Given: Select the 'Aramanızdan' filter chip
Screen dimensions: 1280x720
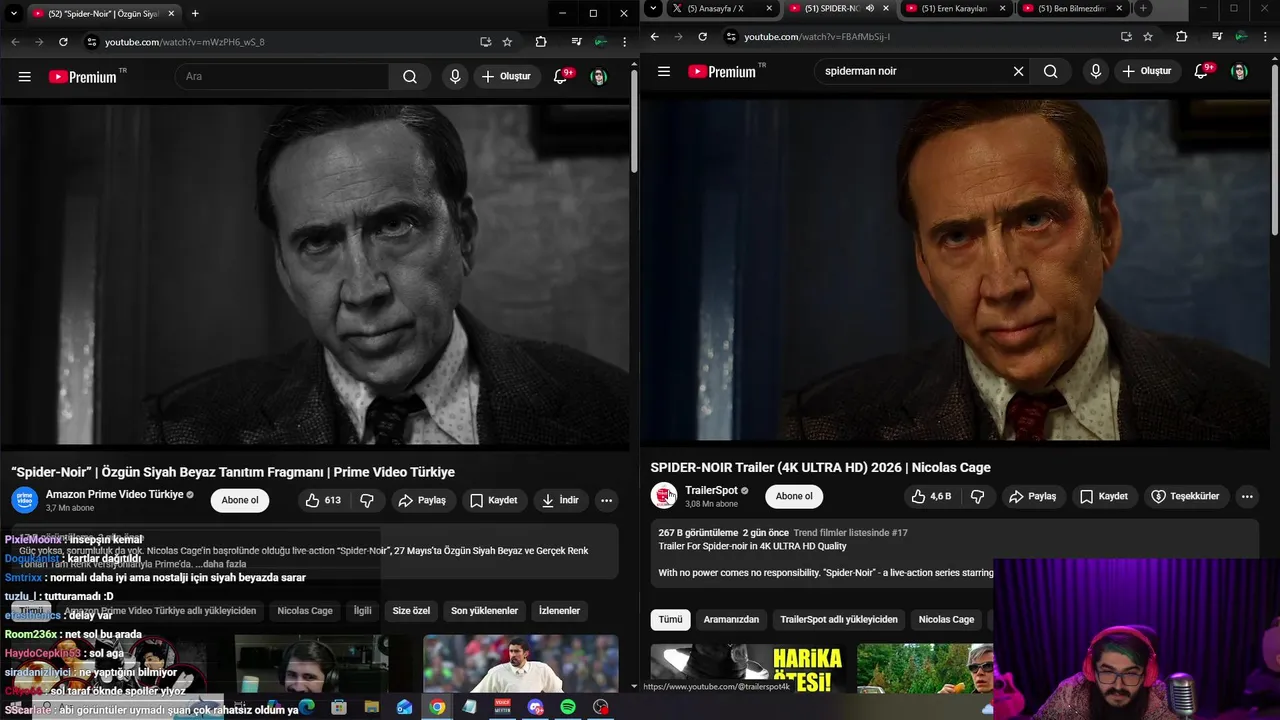Looking at the screenshot, I should coord(731,619).
